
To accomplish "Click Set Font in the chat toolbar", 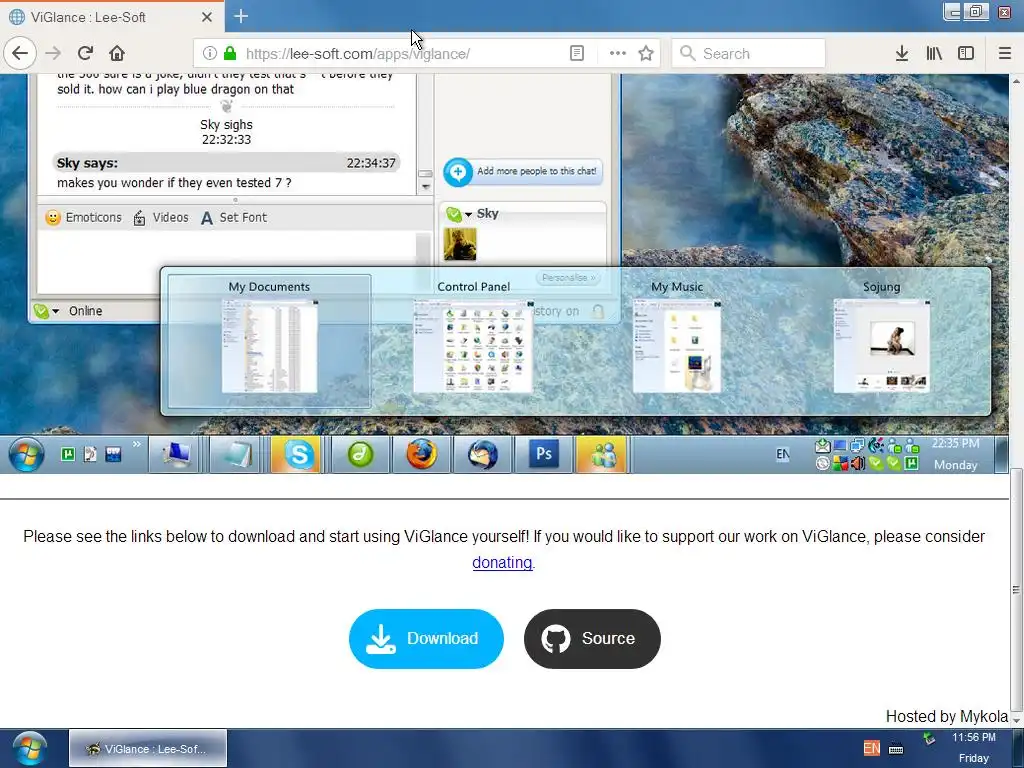I will click(234, 217).
